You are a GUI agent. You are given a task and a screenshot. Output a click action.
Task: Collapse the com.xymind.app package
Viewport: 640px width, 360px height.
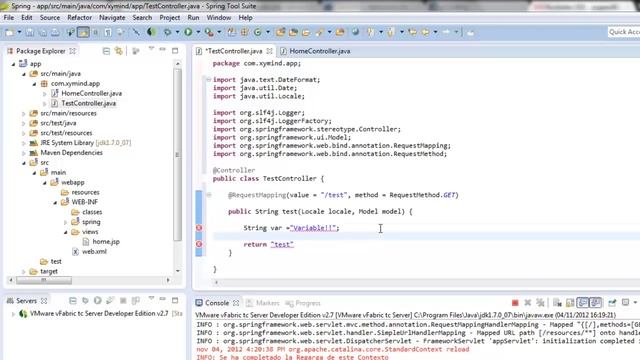click(34, 84)
